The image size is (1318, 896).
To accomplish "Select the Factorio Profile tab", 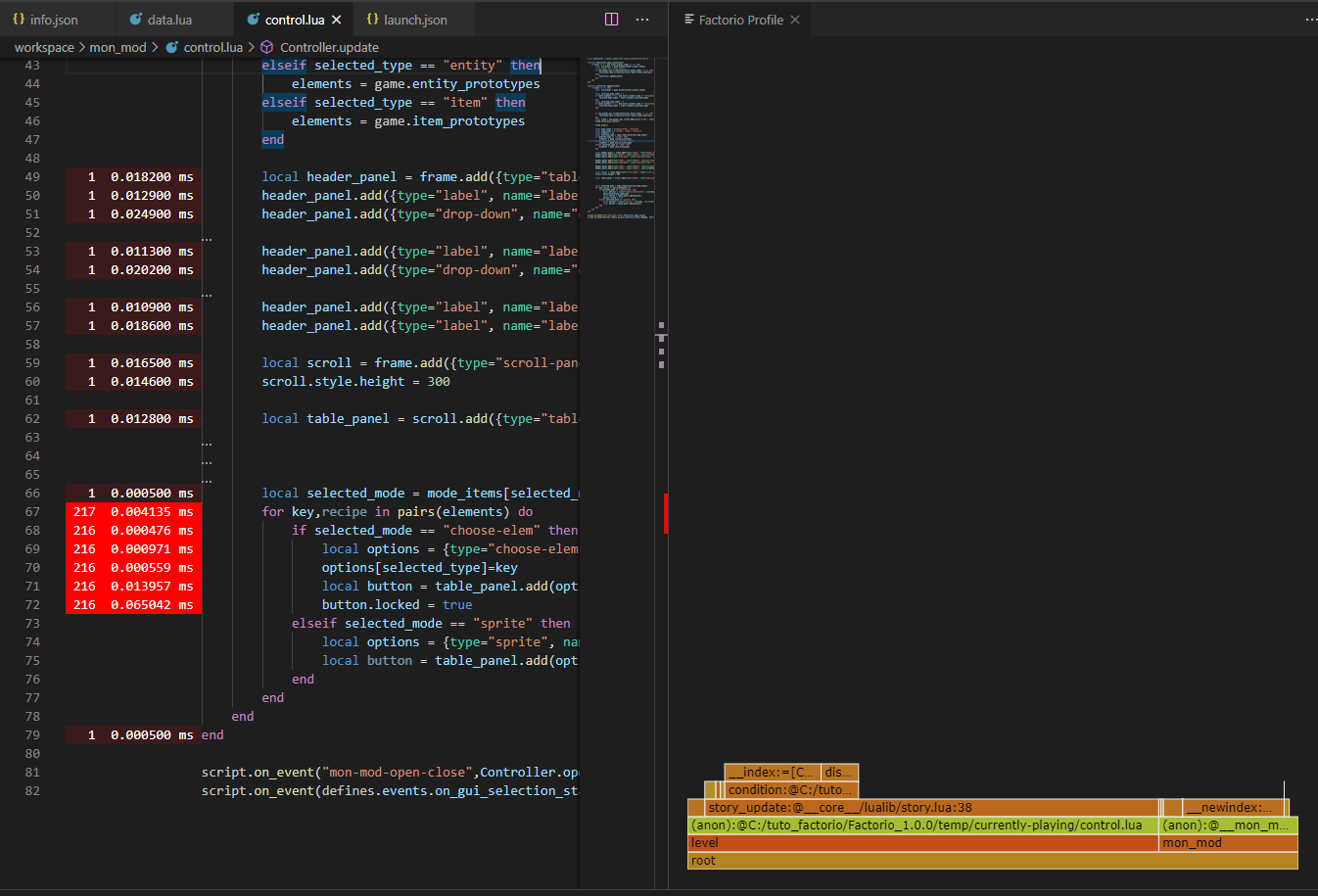I will tap(740, 20).
